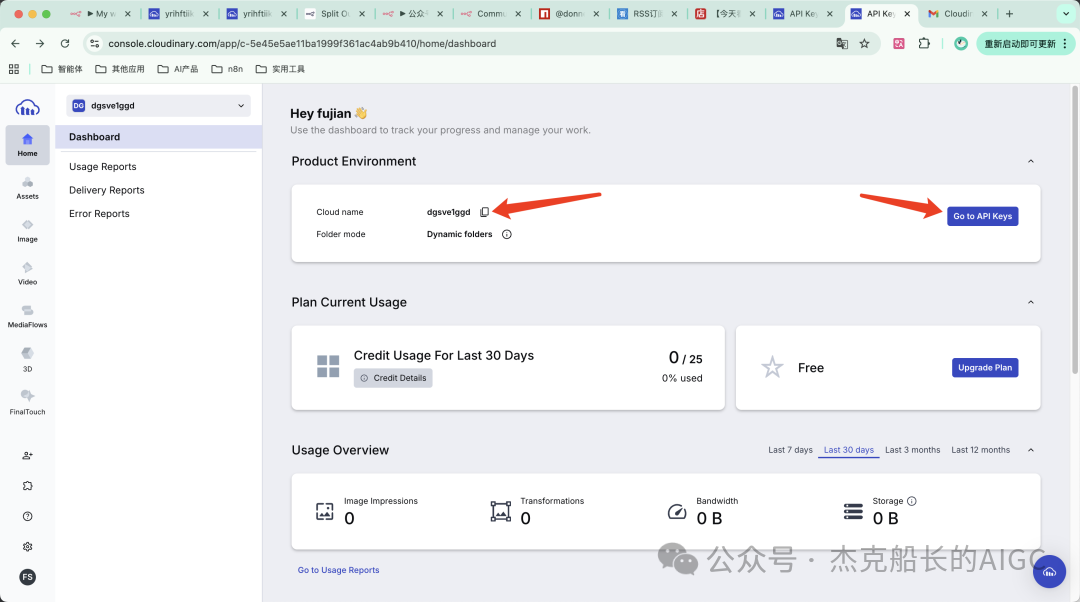This screenshot has height=602, width=1080.
Task: Click the Upgrade Plan button
Action: [985, 368]
